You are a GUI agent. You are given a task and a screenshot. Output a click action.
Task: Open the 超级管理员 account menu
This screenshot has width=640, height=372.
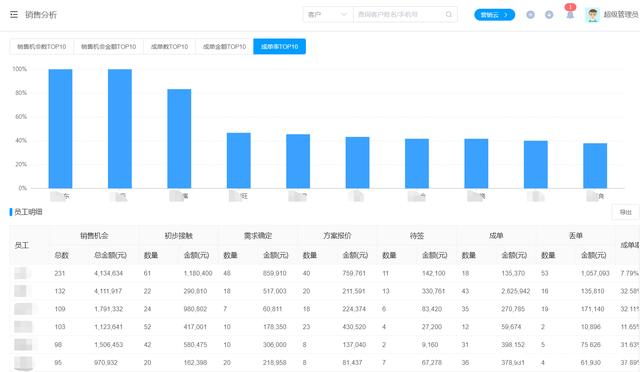click(621, 15)
